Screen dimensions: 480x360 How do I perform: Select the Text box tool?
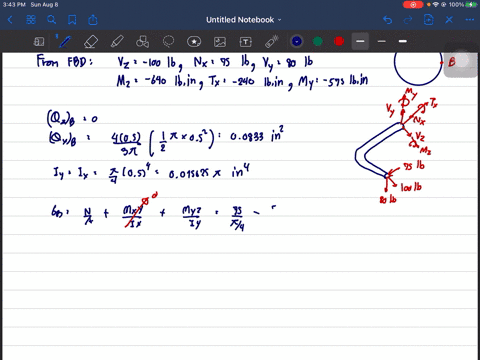pyautogui.click(x=246, y=42)
